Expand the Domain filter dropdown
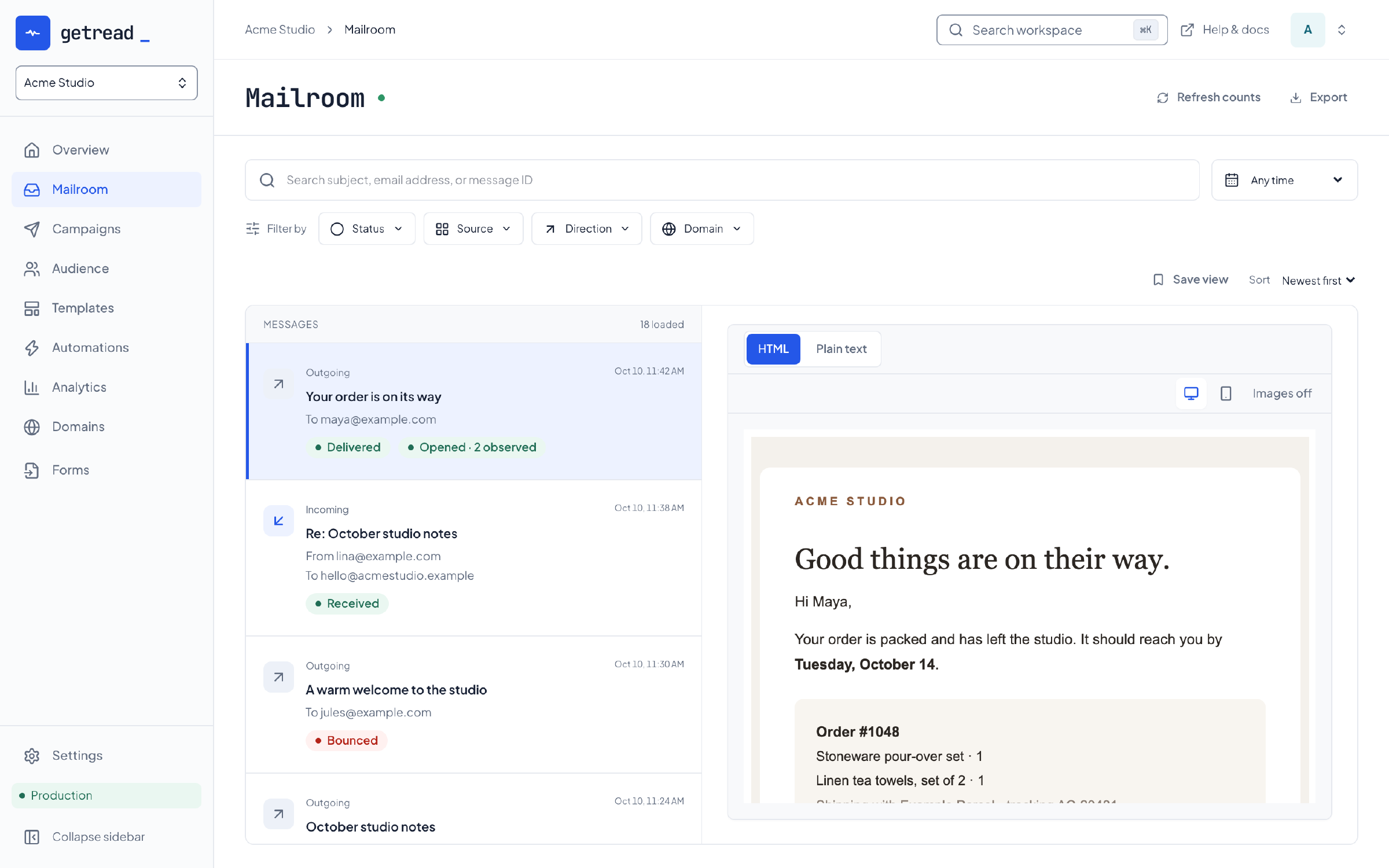Viewport: 1389px width, 868px height. click(702, 229)
